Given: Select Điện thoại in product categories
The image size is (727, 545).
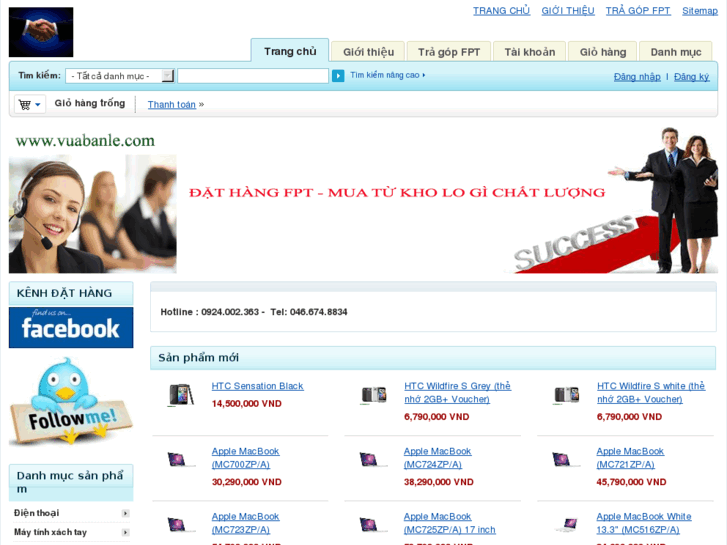Looking at the screenshot, I should click(x=37, y=513).
